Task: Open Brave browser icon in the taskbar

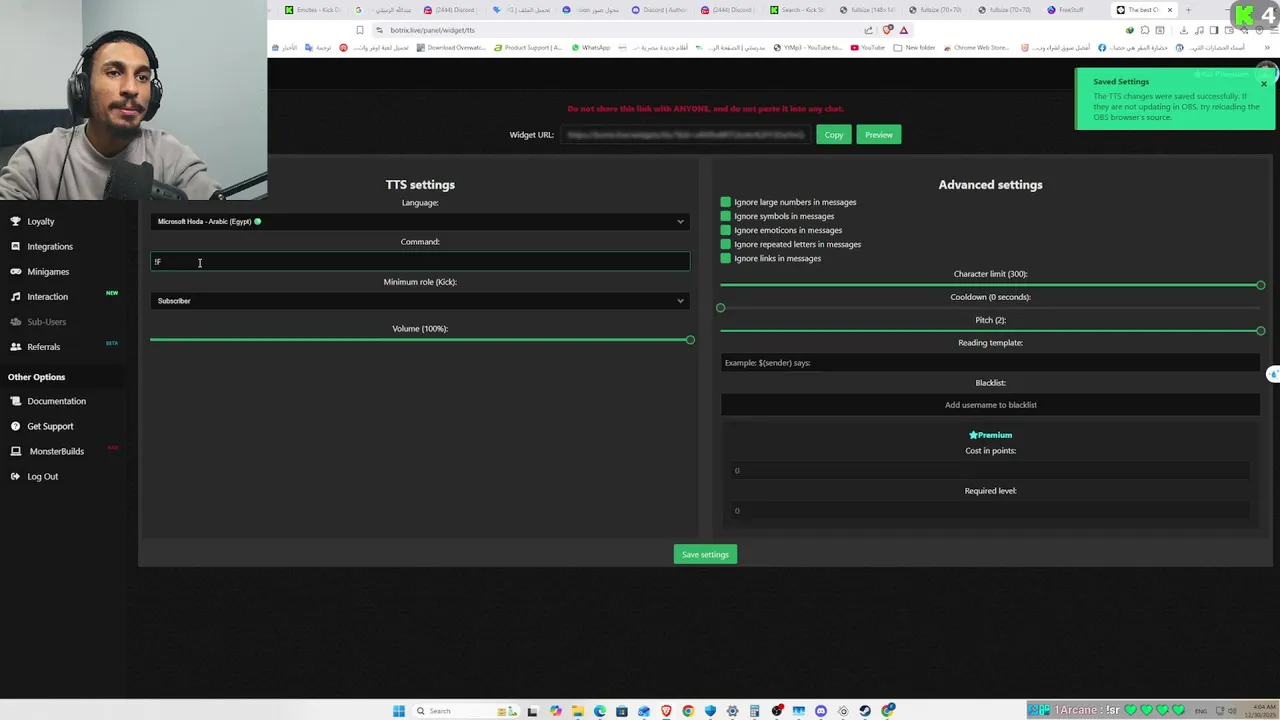Action: click(666, 711)
